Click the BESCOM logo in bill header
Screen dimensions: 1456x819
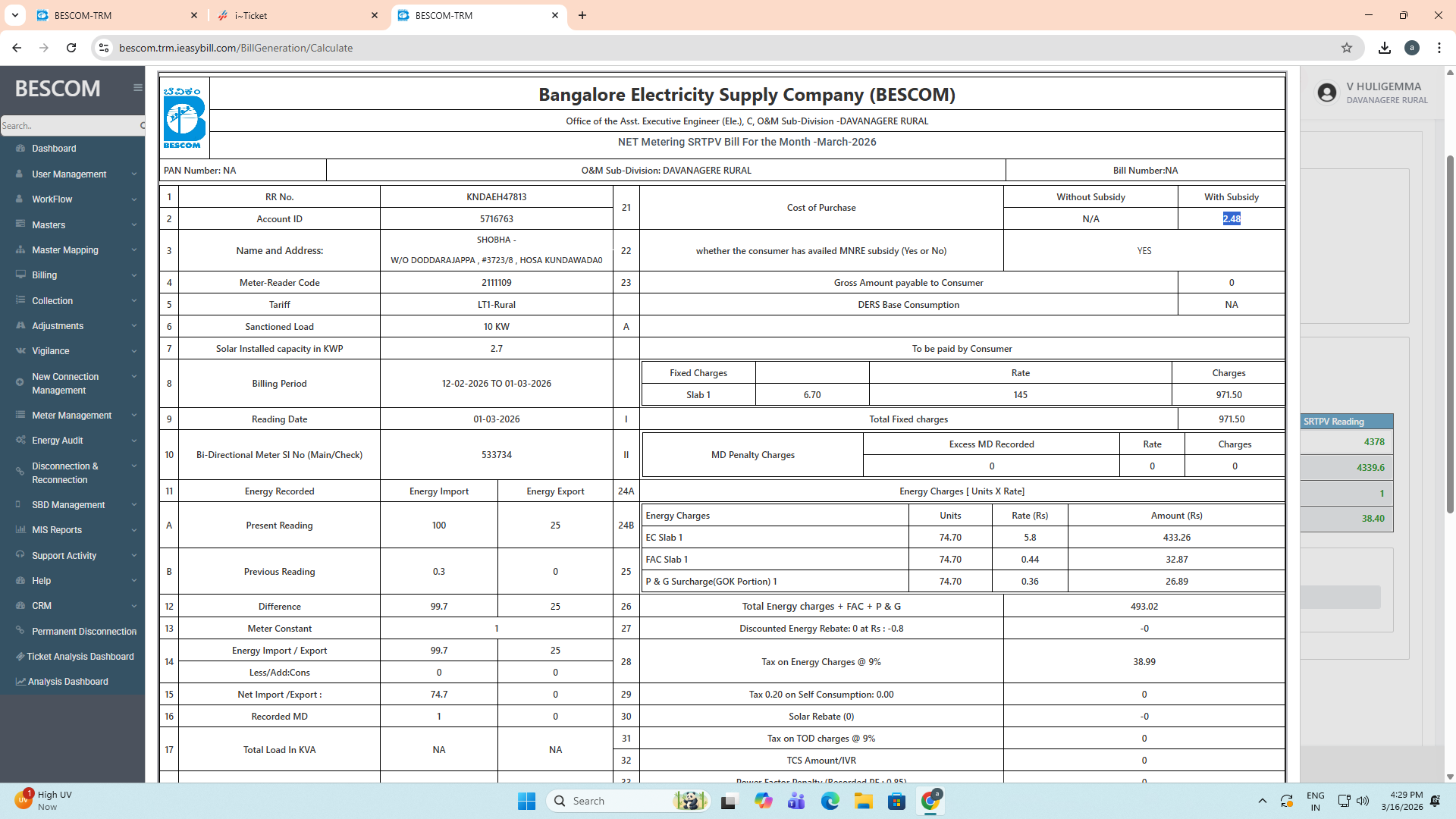point(184,118)
